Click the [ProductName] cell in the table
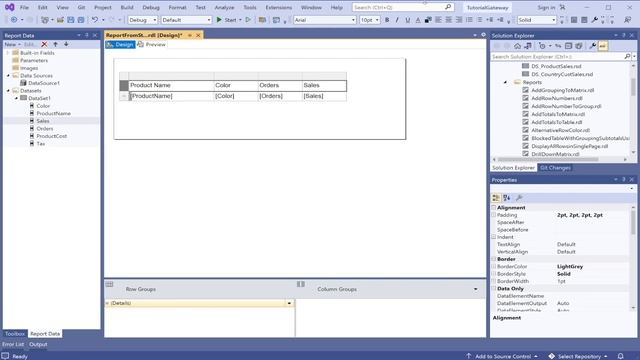The width and height of the screenshot is (640, 360). tap(171, 96)
